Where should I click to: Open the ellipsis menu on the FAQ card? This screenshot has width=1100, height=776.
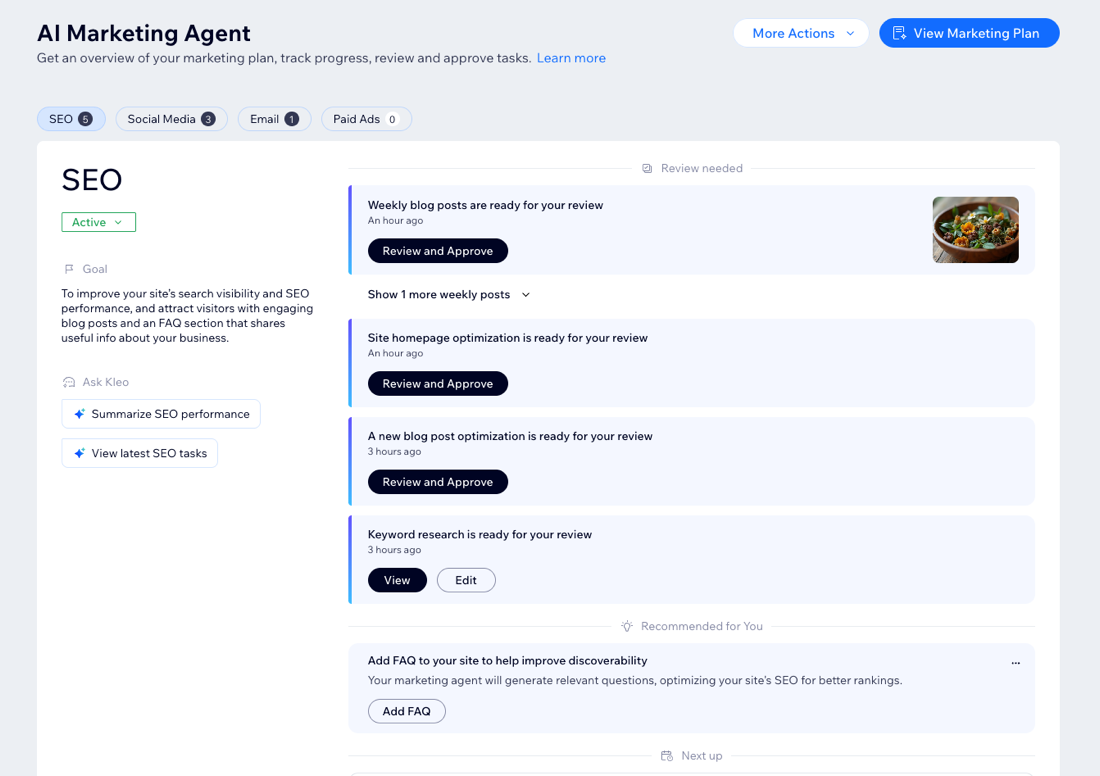pos(1016,663)
